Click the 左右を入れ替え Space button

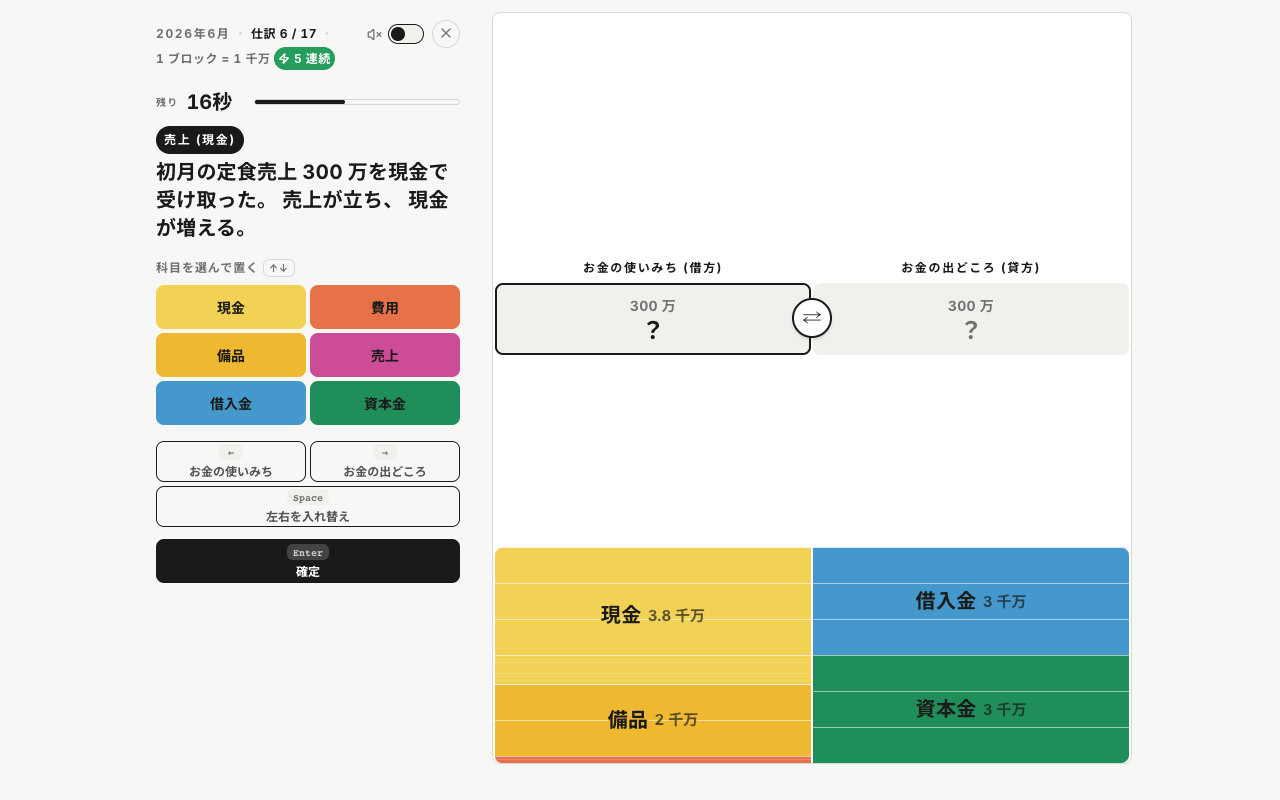click(x=308, y=506)
